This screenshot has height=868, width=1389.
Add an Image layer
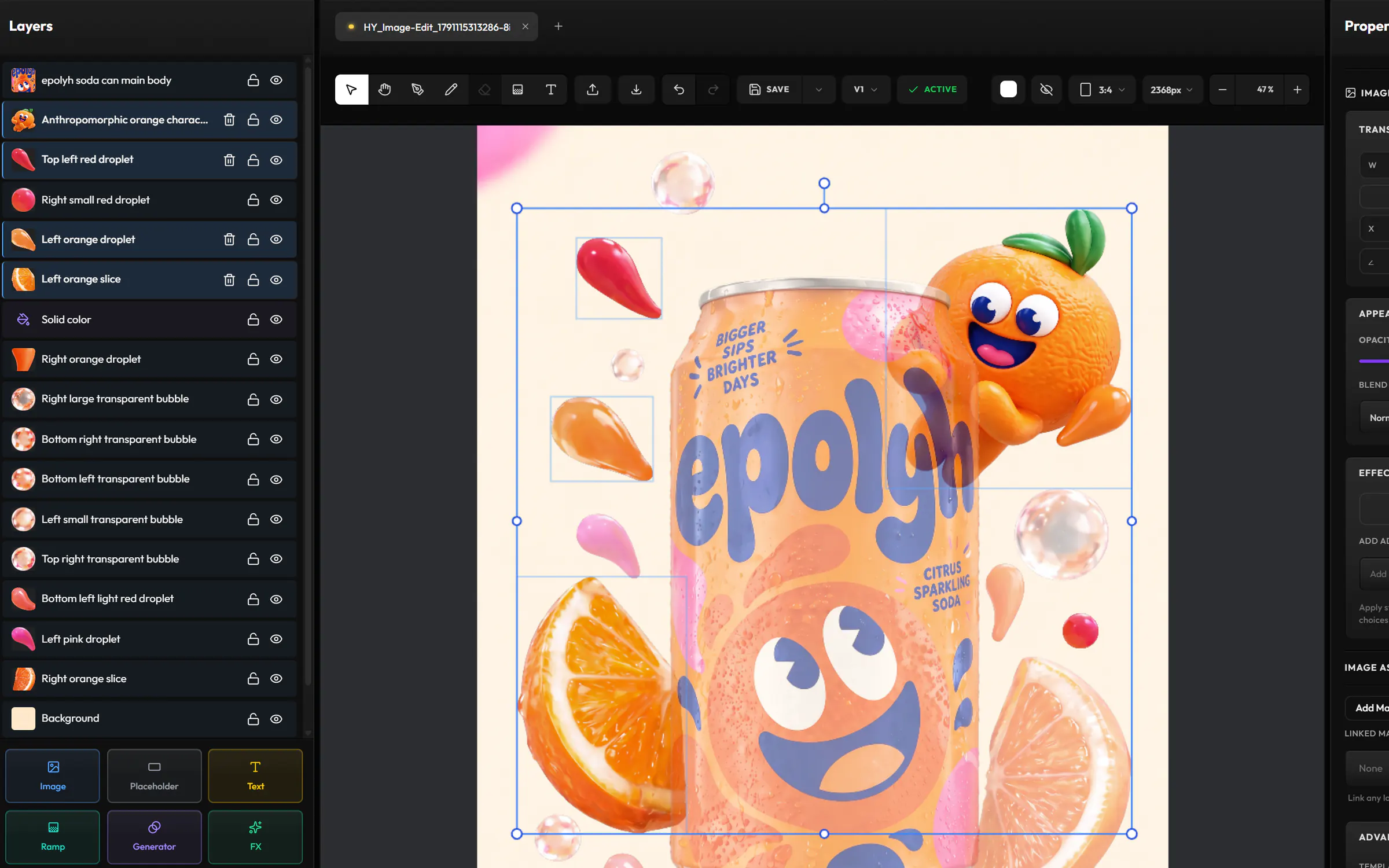pyautogui.click(x=53, y=775)
